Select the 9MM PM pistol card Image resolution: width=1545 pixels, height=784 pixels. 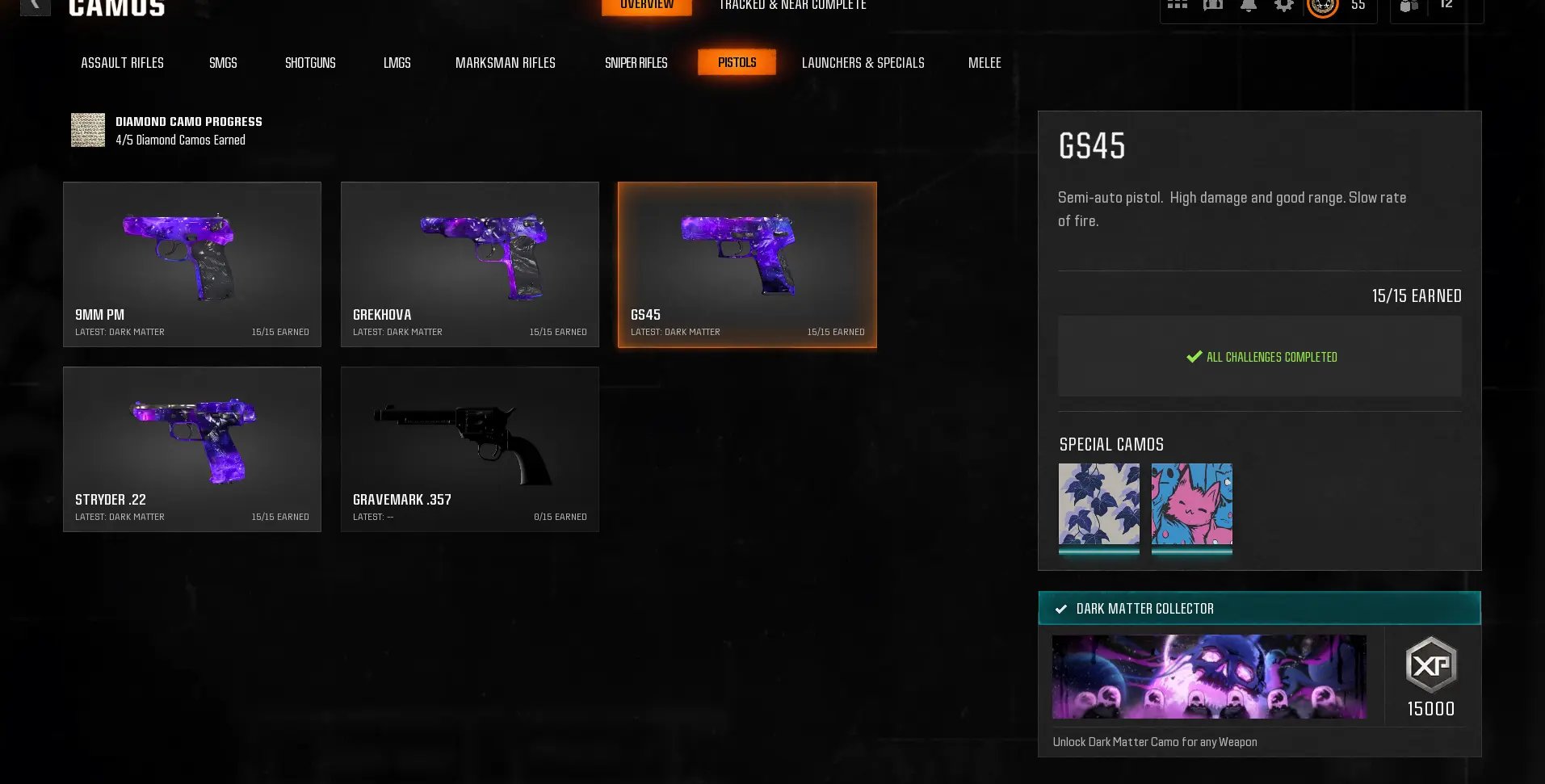click(x=192, y=265)
